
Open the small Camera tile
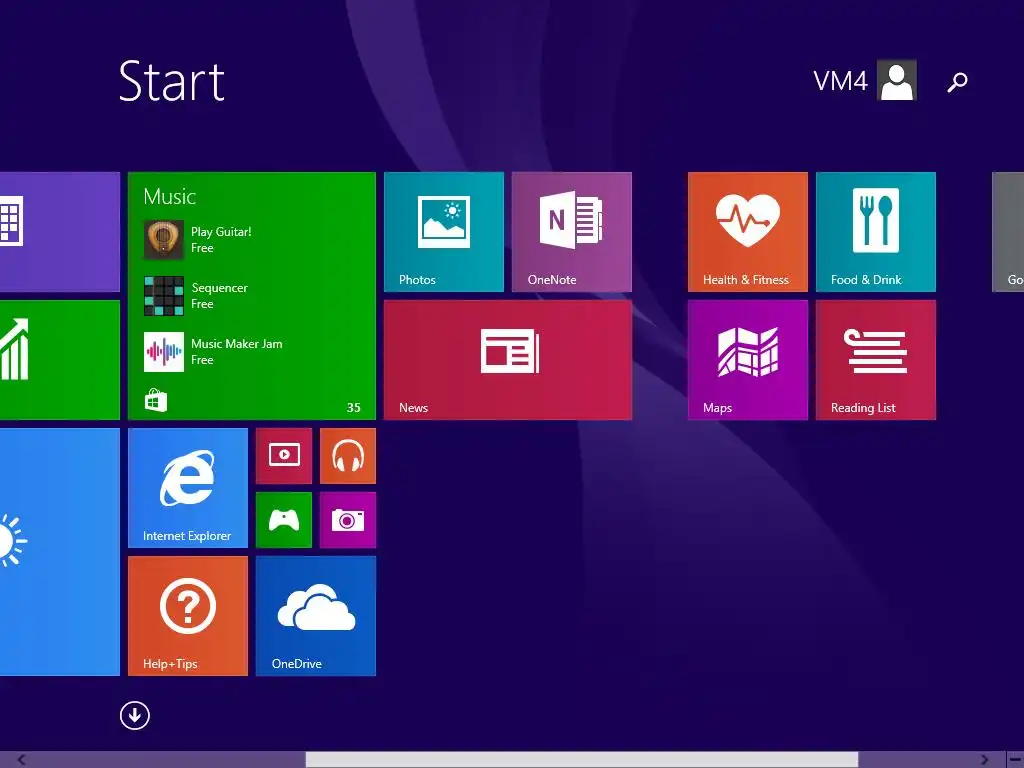[348, 520]
